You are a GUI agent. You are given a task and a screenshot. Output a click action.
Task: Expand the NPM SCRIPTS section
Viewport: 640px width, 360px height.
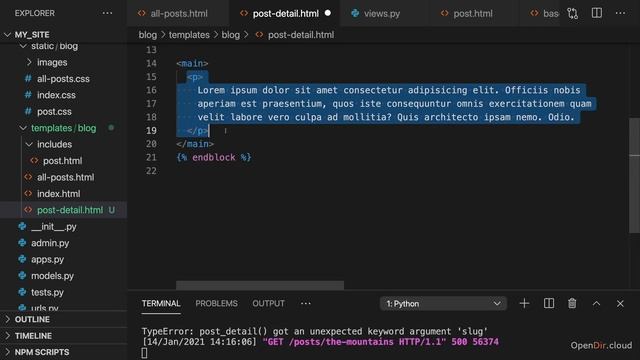pos(42,352)
